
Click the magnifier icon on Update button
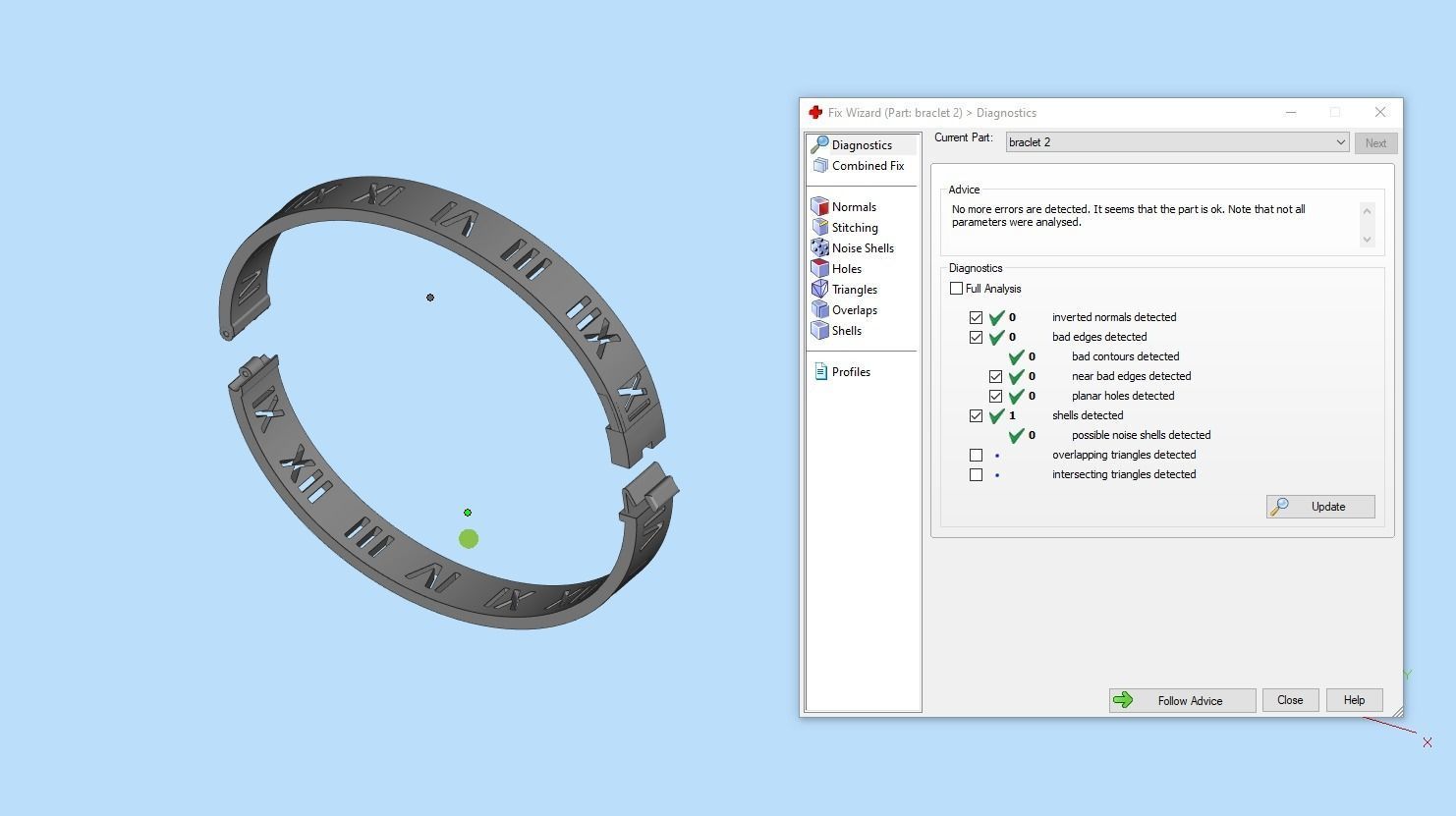tap(1279, 507)
